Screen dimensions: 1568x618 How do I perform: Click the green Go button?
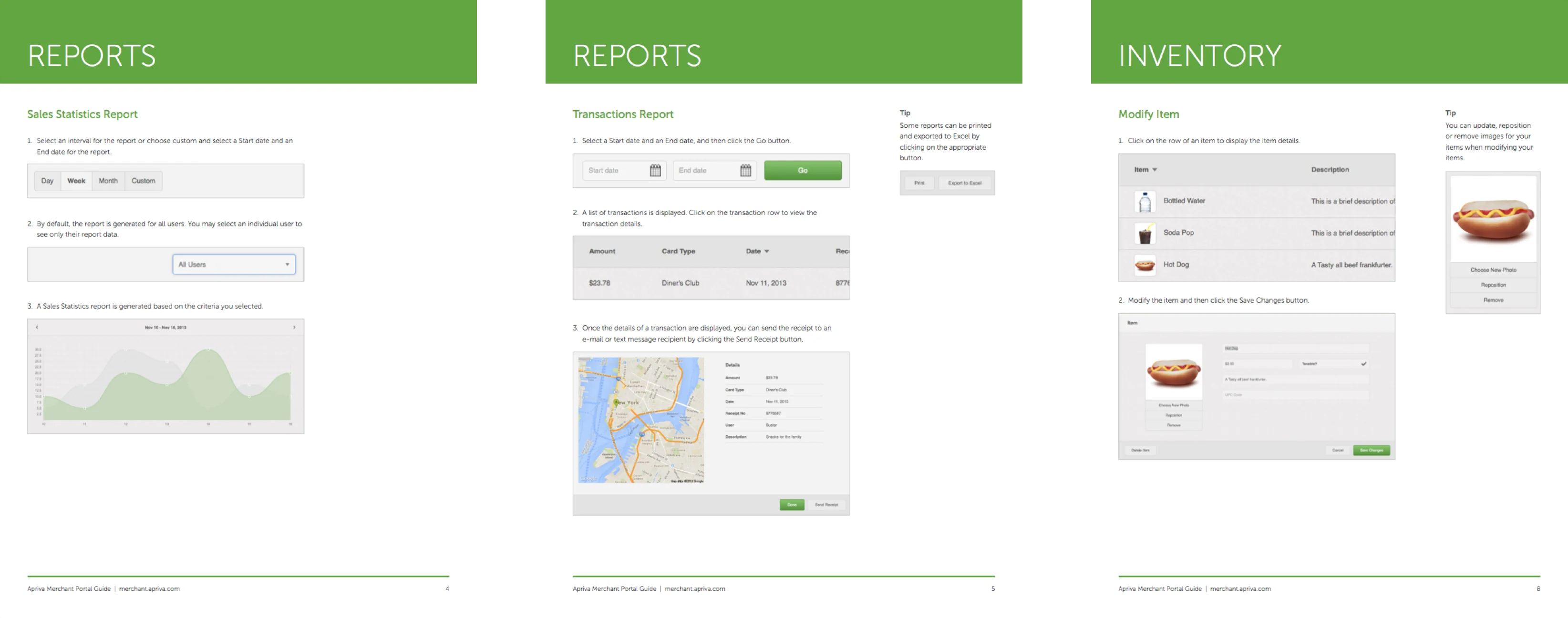802,171
